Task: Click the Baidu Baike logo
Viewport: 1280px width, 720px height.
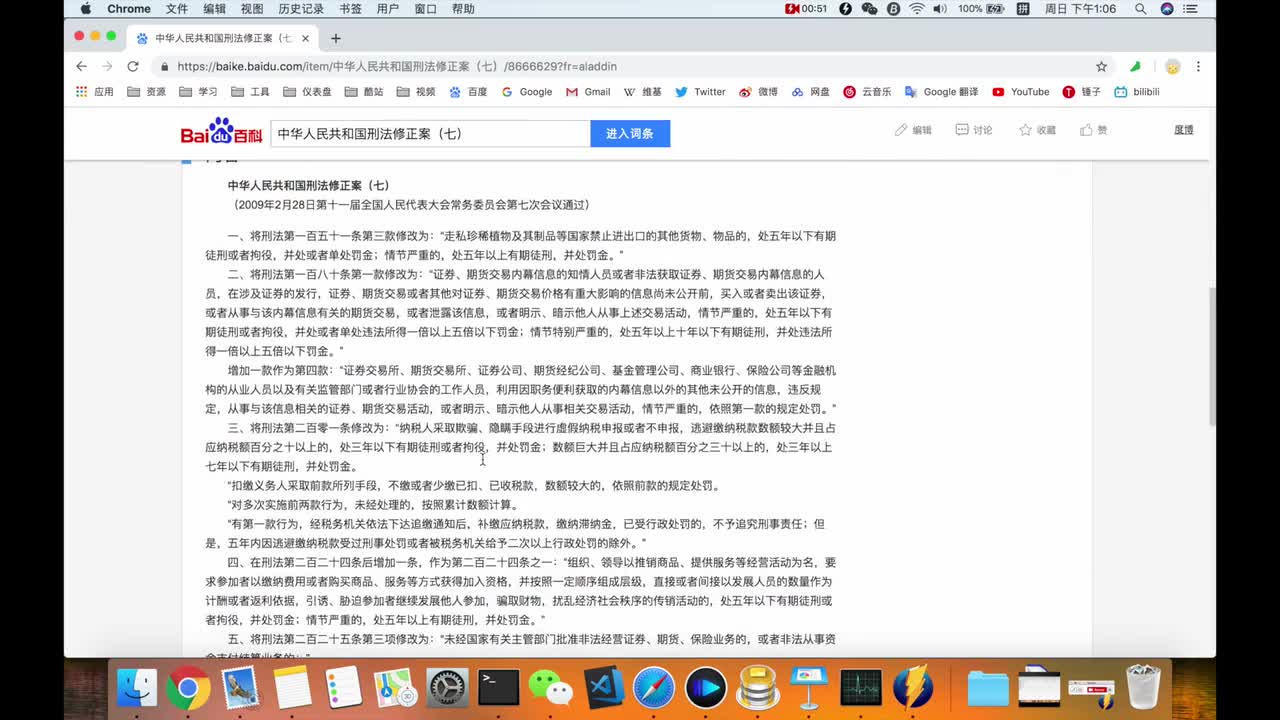Action: pos(221,133)
